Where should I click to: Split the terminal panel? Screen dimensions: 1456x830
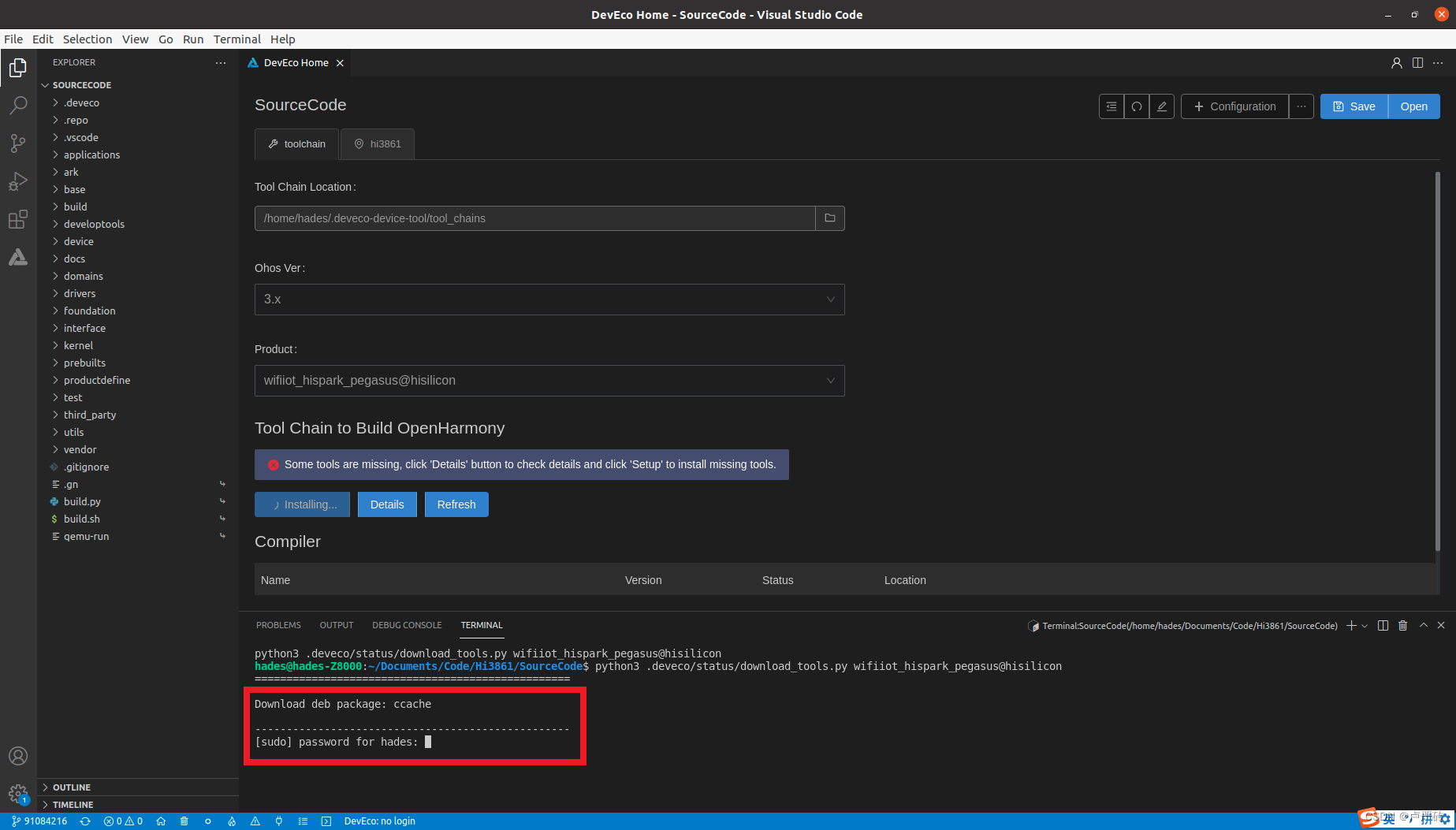(x=1383, y=625)
